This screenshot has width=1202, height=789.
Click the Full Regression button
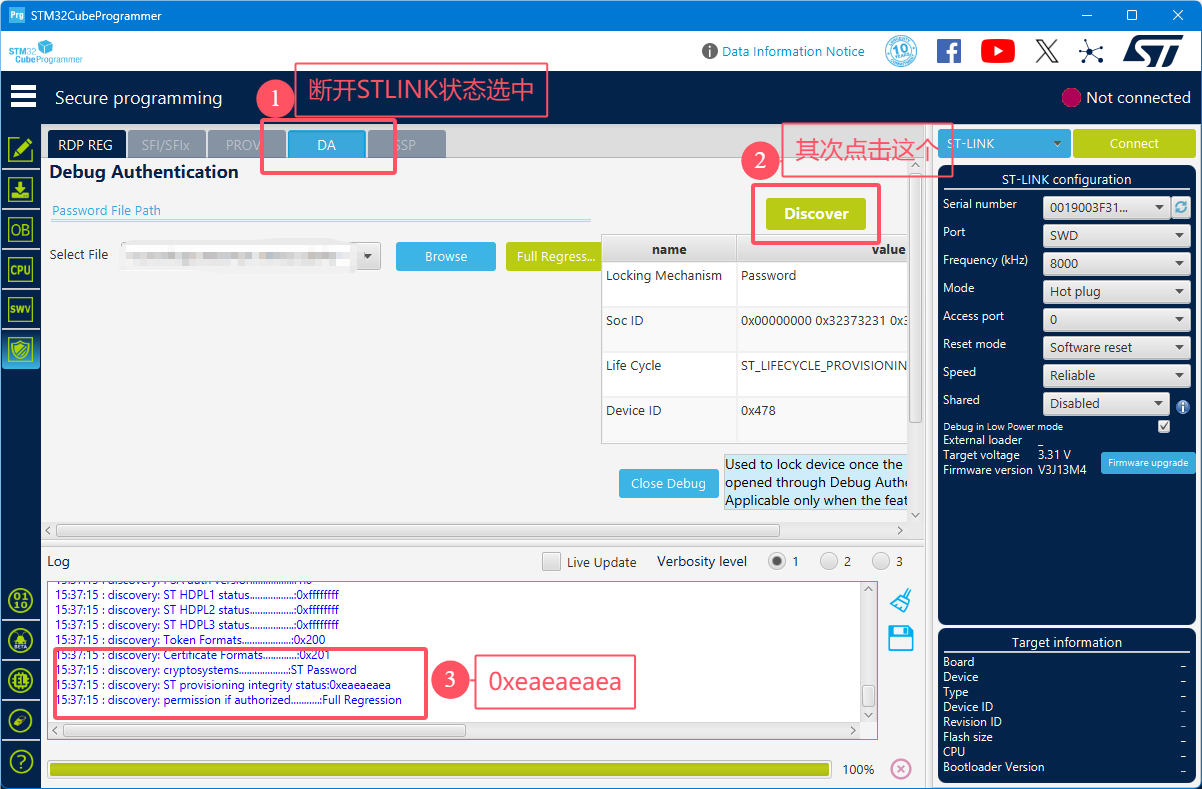pos(553,256)
